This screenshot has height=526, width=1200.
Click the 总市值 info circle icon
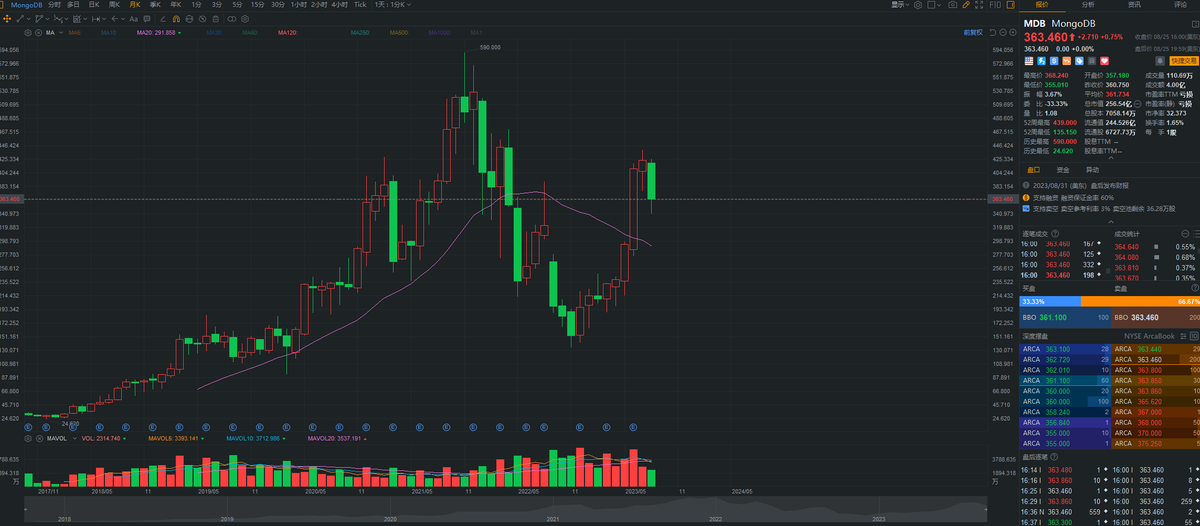tap(1137, 103)
